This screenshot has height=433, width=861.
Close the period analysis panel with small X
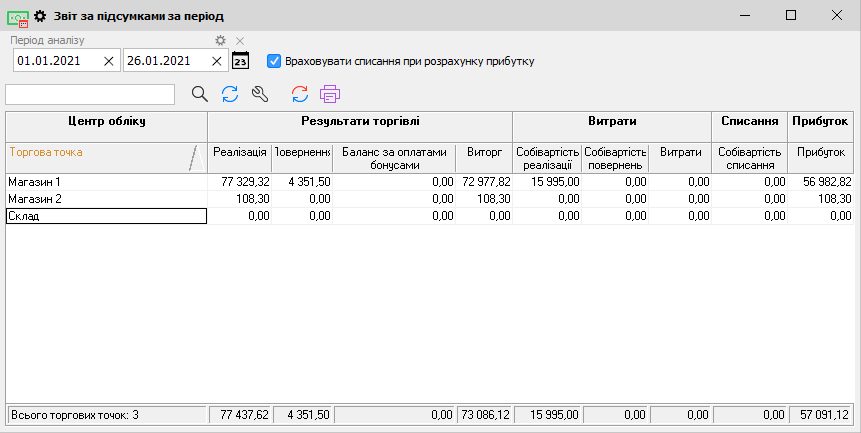click(240, 41)
